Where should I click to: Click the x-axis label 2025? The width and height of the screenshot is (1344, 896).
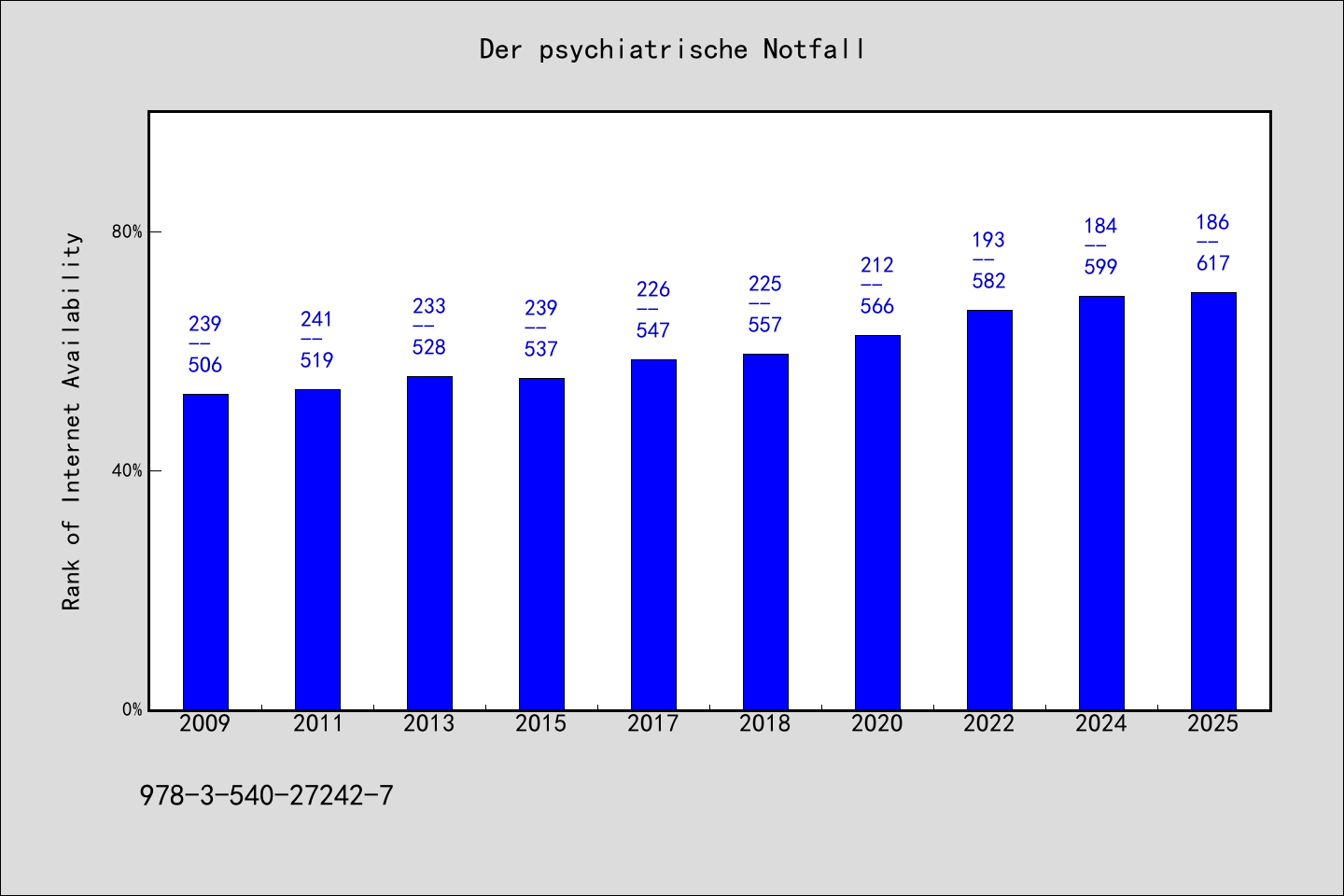pyautogui.click(x=1213, y=723)
